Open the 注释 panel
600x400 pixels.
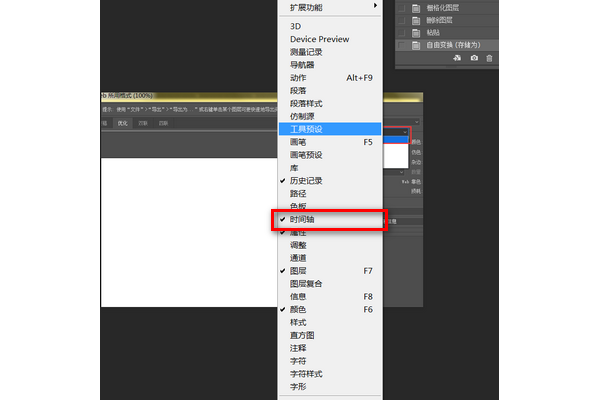(x=330, y=348)
